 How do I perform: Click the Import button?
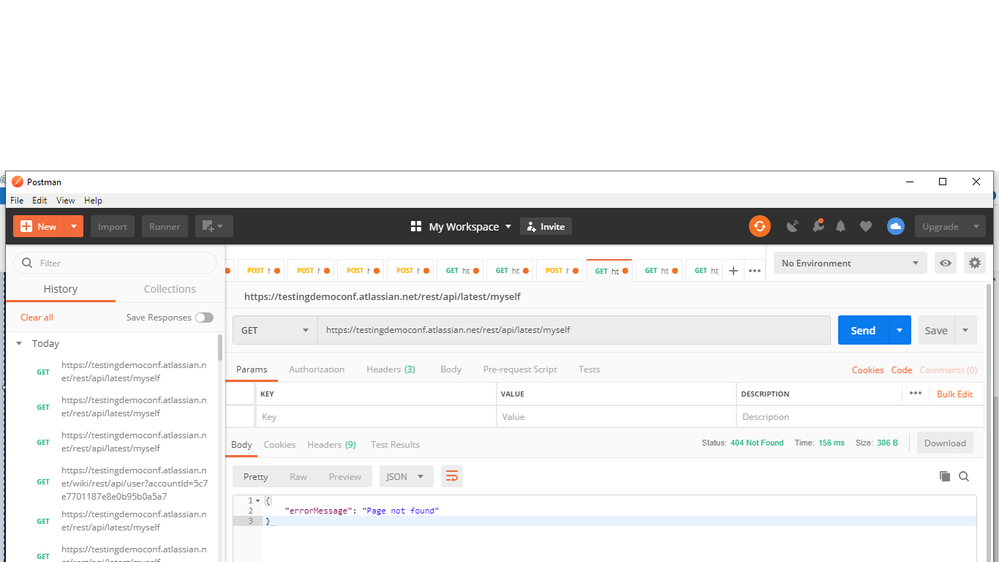[x=112, y=226]
